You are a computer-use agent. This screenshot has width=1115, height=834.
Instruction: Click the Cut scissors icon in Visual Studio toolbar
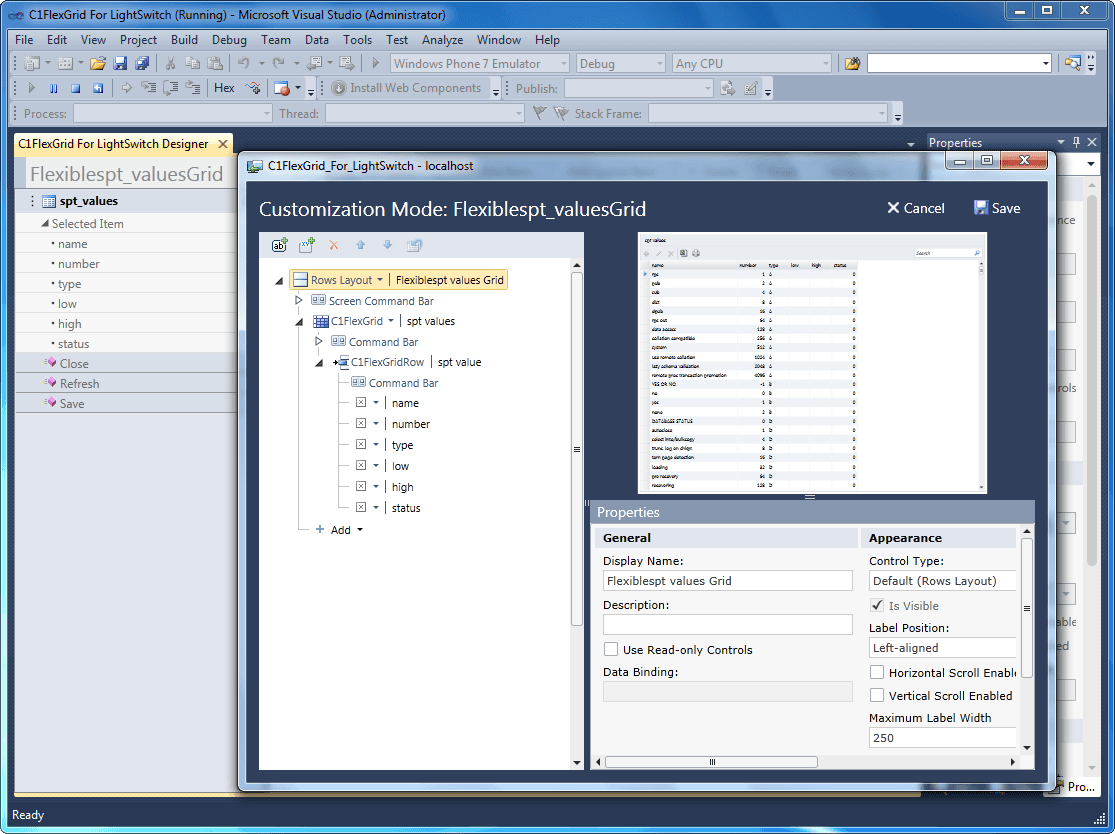coord(170,63)
